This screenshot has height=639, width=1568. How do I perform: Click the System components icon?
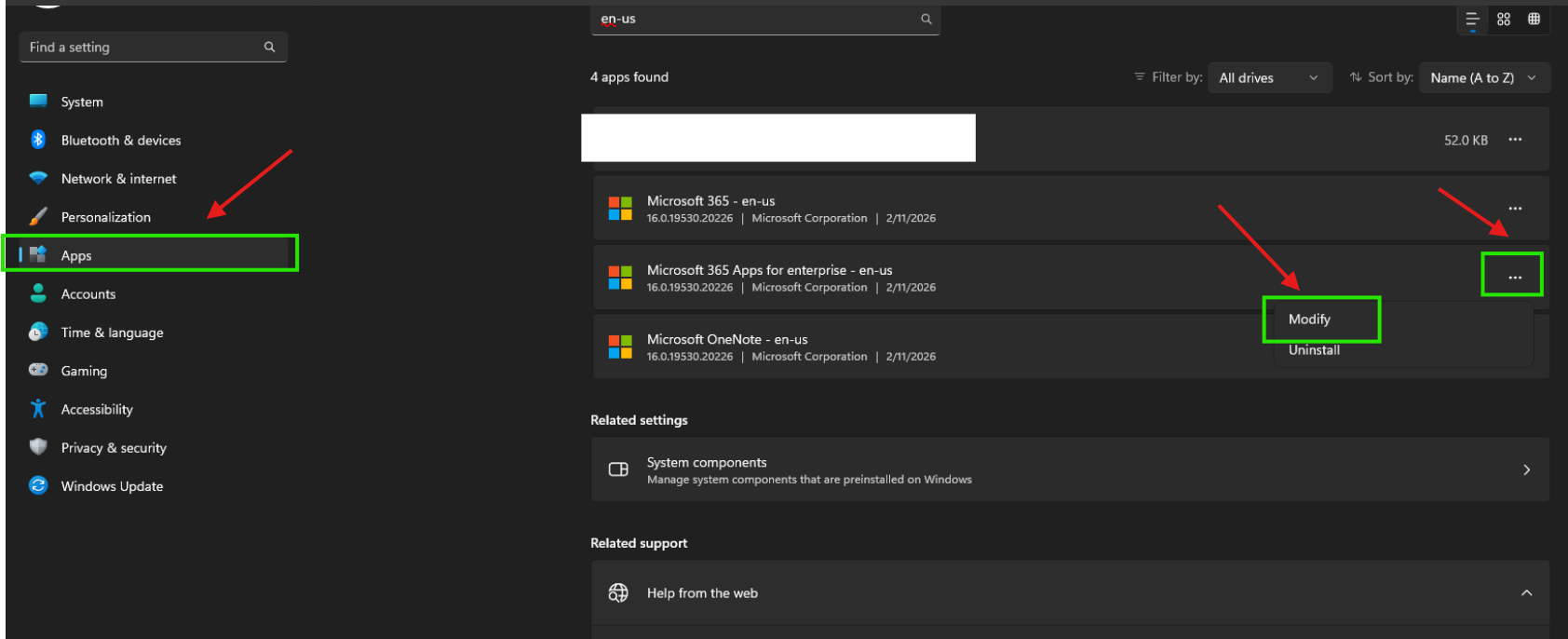[x=618, y=469]
